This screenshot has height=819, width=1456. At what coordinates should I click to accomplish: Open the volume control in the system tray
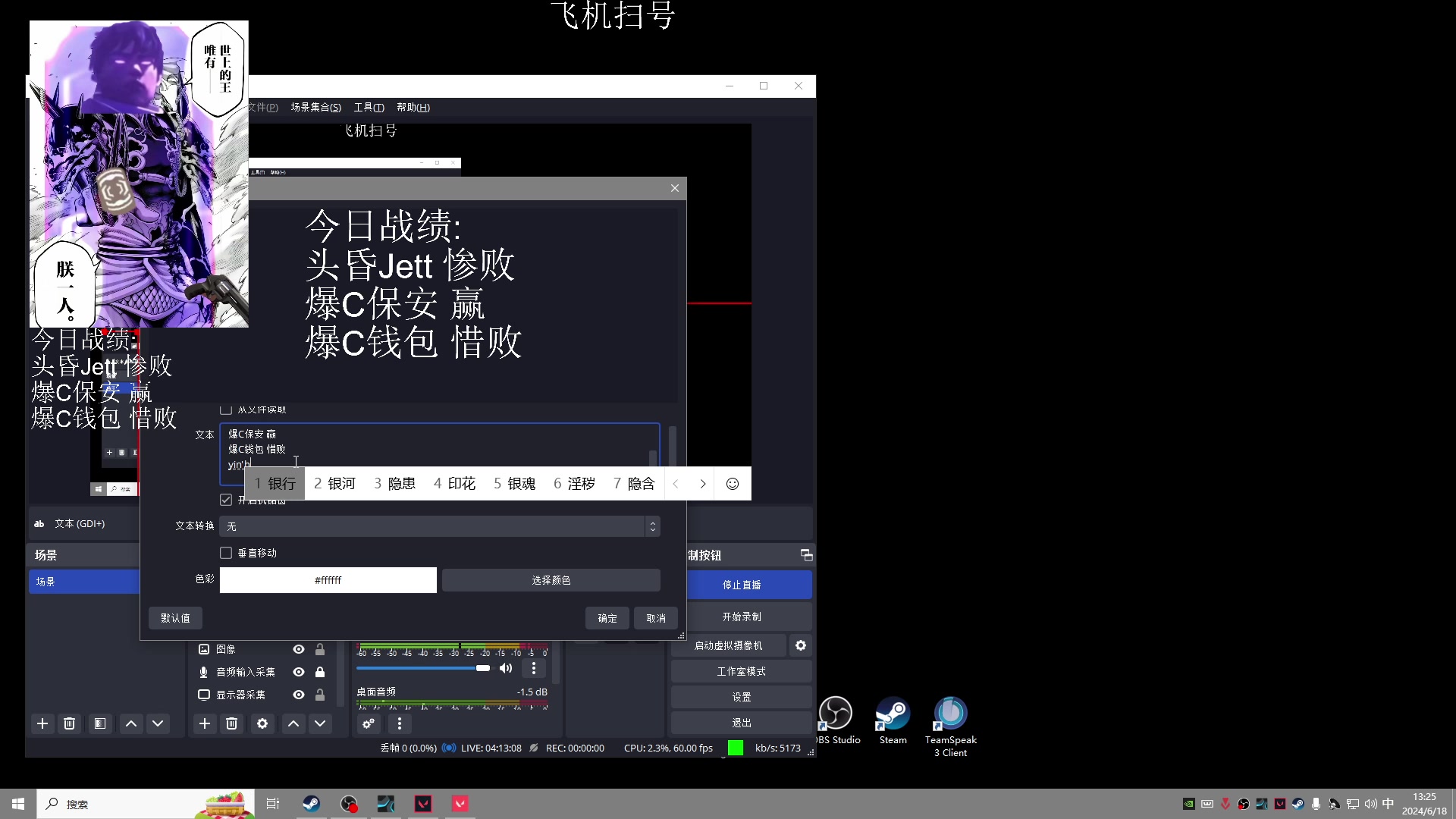point(1370,804)
